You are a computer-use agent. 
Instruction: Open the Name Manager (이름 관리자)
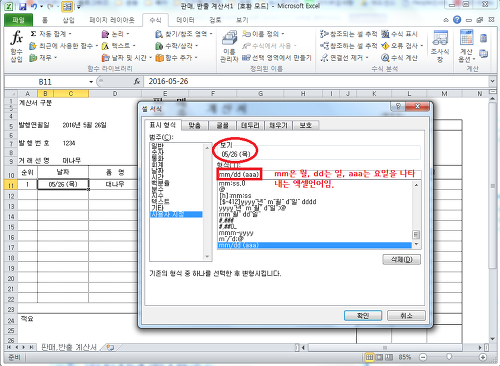click(x=229, y=46)
